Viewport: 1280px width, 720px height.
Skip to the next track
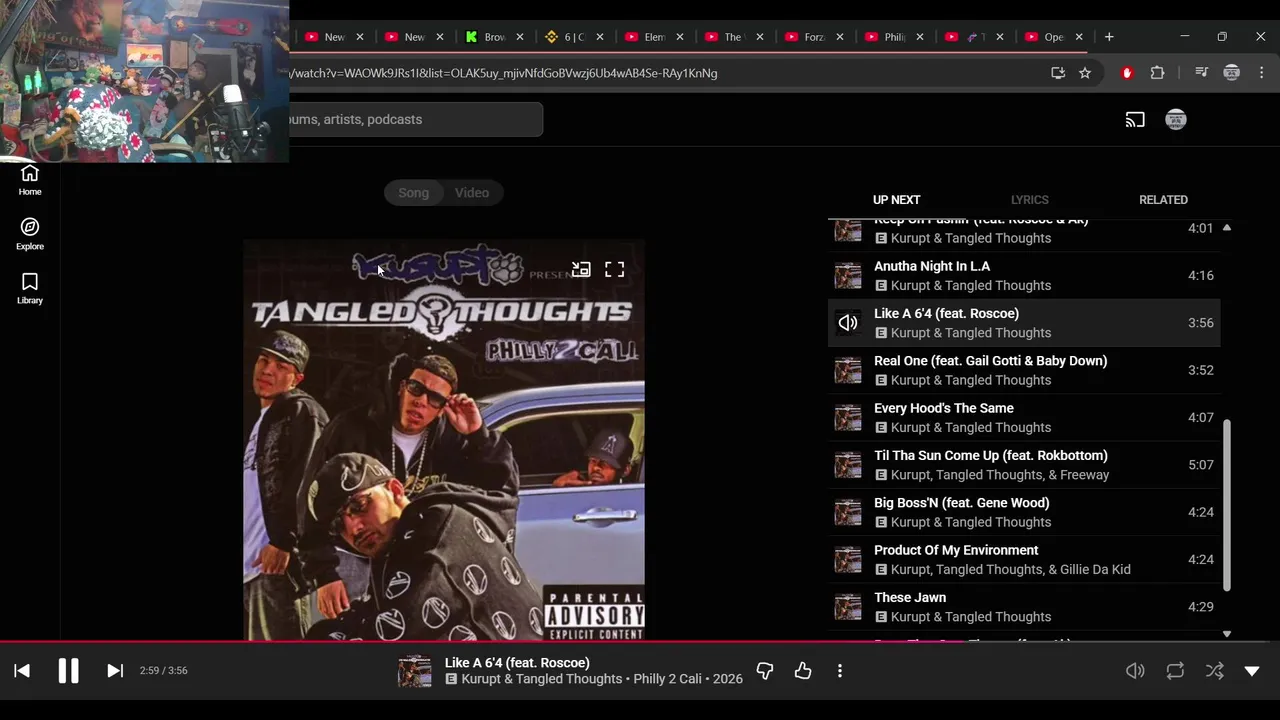(115, 671)
